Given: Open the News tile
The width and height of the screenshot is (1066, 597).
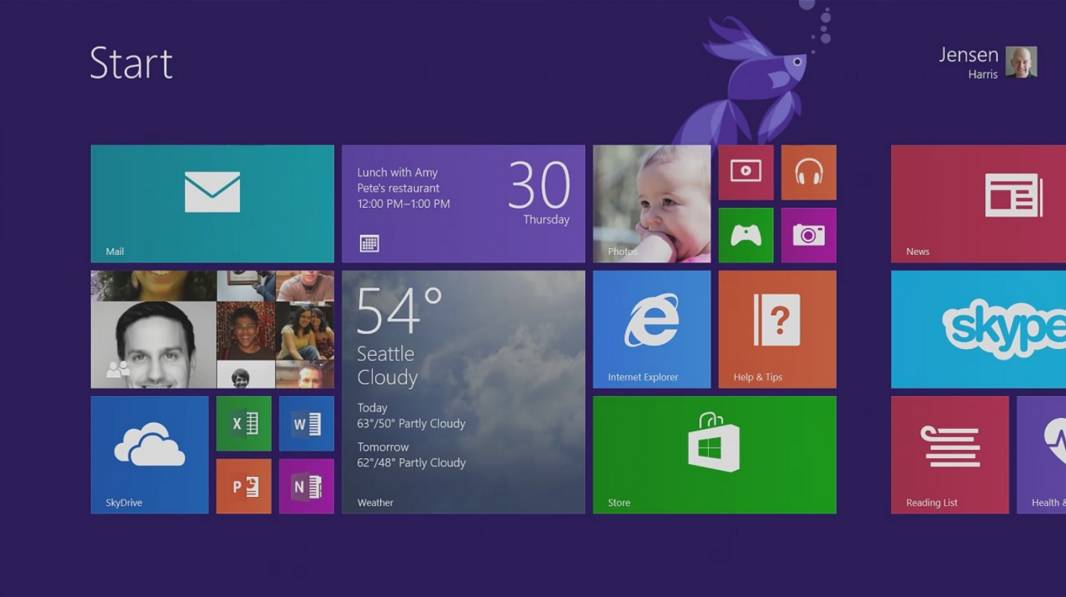Looking at the screenshot, I should (978, 203).
